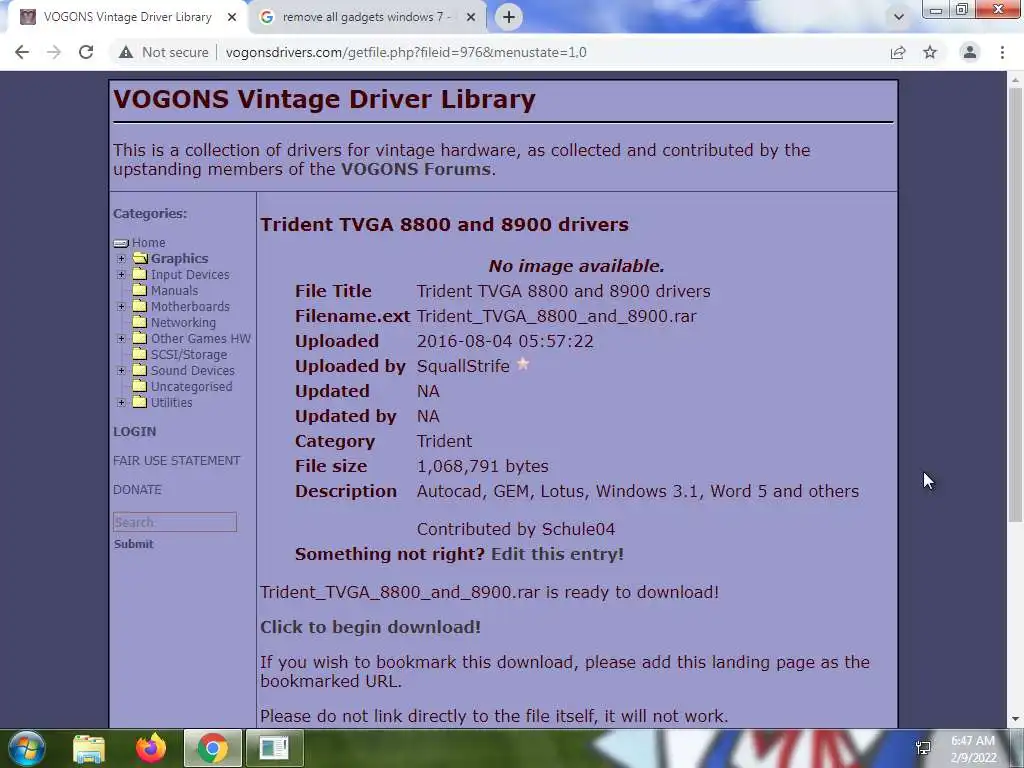Open the DONATE link

pyautogui.click(x=137, y=489)
